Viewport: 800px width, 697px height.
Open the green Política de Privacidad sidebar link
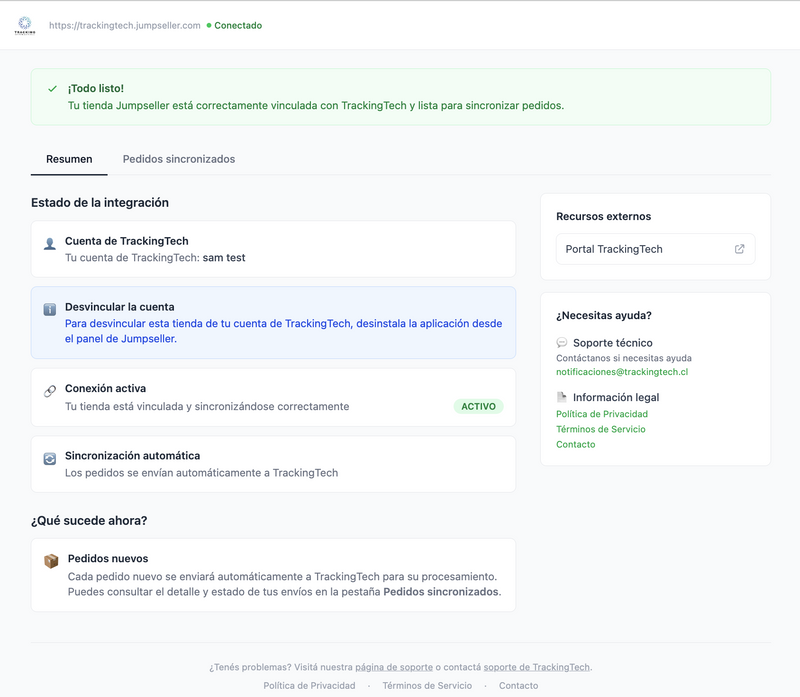point(602,414)
